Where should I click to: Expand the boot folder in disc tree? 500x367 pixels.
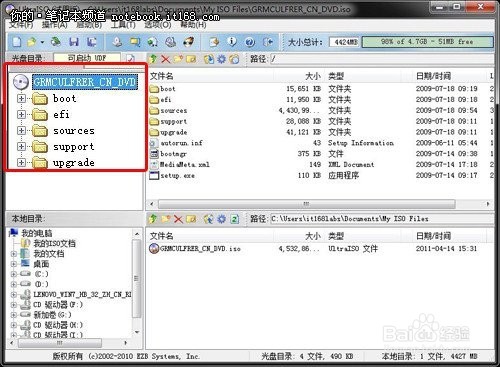coord(21,99)
